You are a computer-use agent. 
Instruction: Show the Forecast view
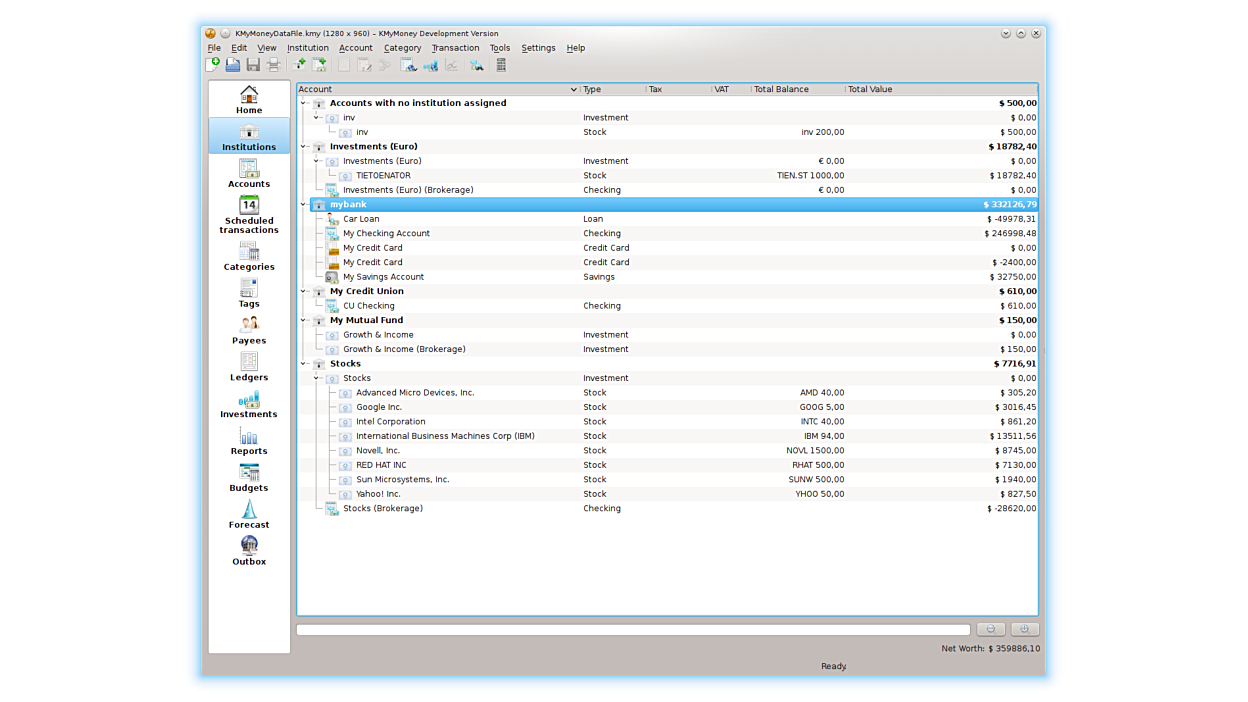coord(249,515)
